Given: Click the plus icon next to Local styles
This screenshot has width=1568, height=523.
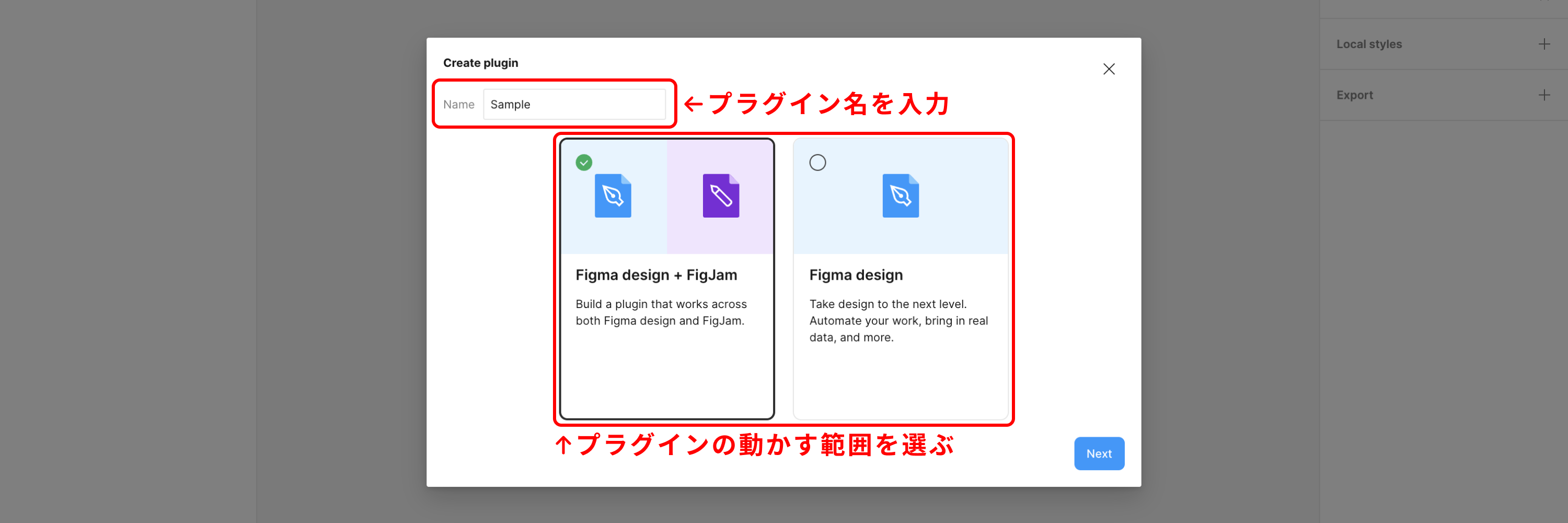Looking at the screenshot, I should tap(1544, 43).
